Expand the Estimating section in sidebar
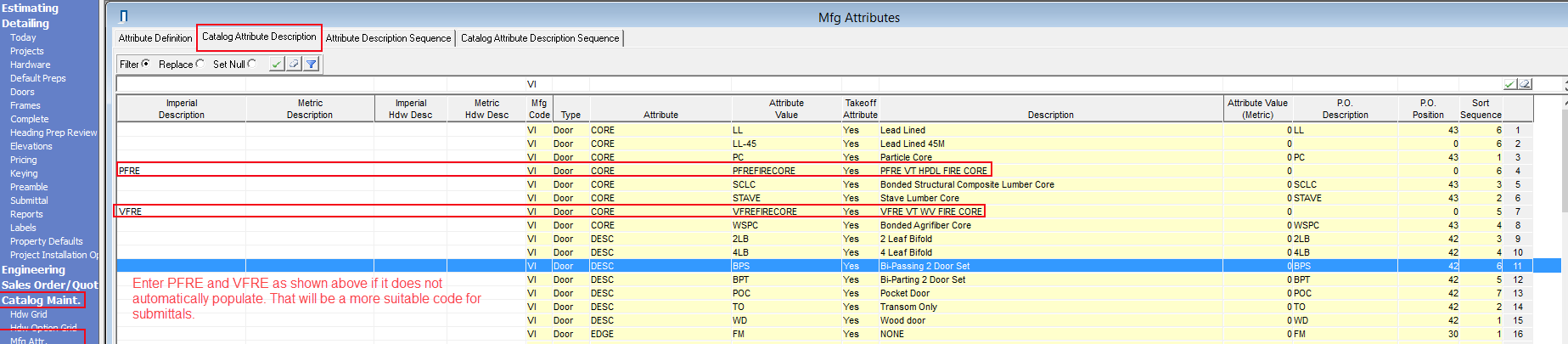Screen dimensions: 1568x344 click(30, 8)
